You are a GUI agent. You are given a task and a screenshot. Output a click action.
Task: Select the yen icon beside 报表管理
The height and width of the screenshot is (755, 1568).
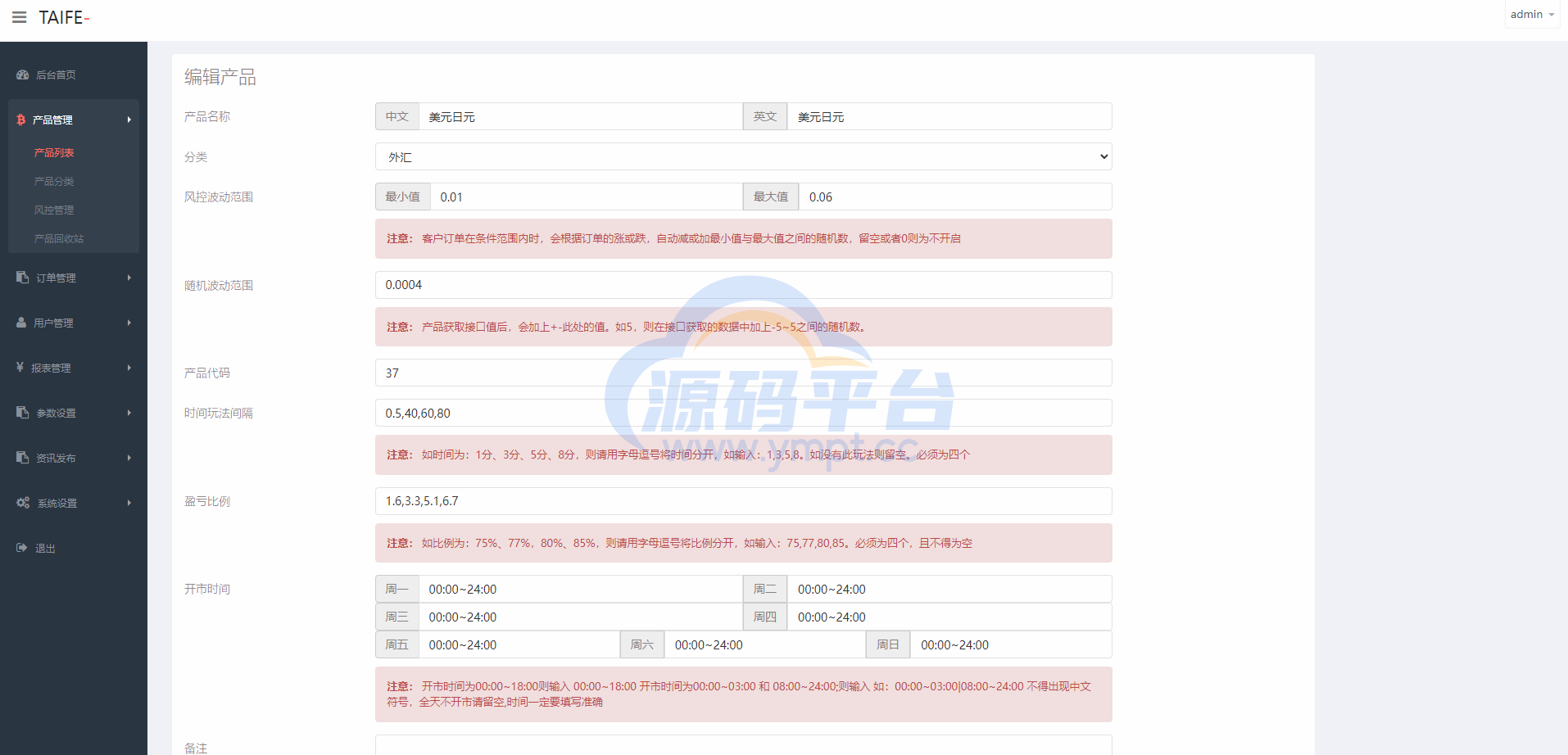point(20,368)
